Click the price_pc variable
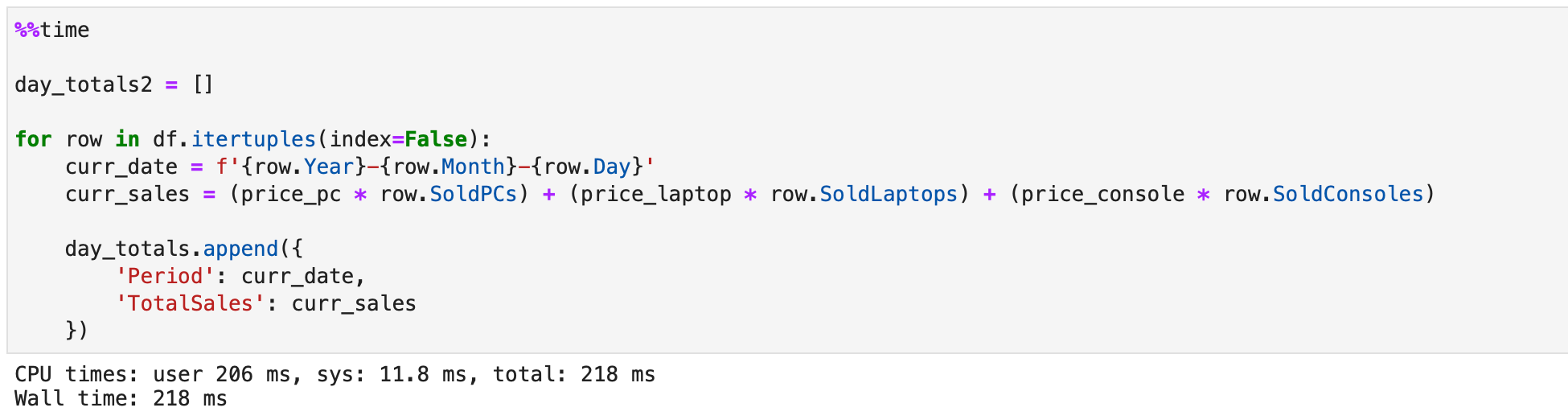Screen dimensions: 1568x420 click(x=291, y=195)
